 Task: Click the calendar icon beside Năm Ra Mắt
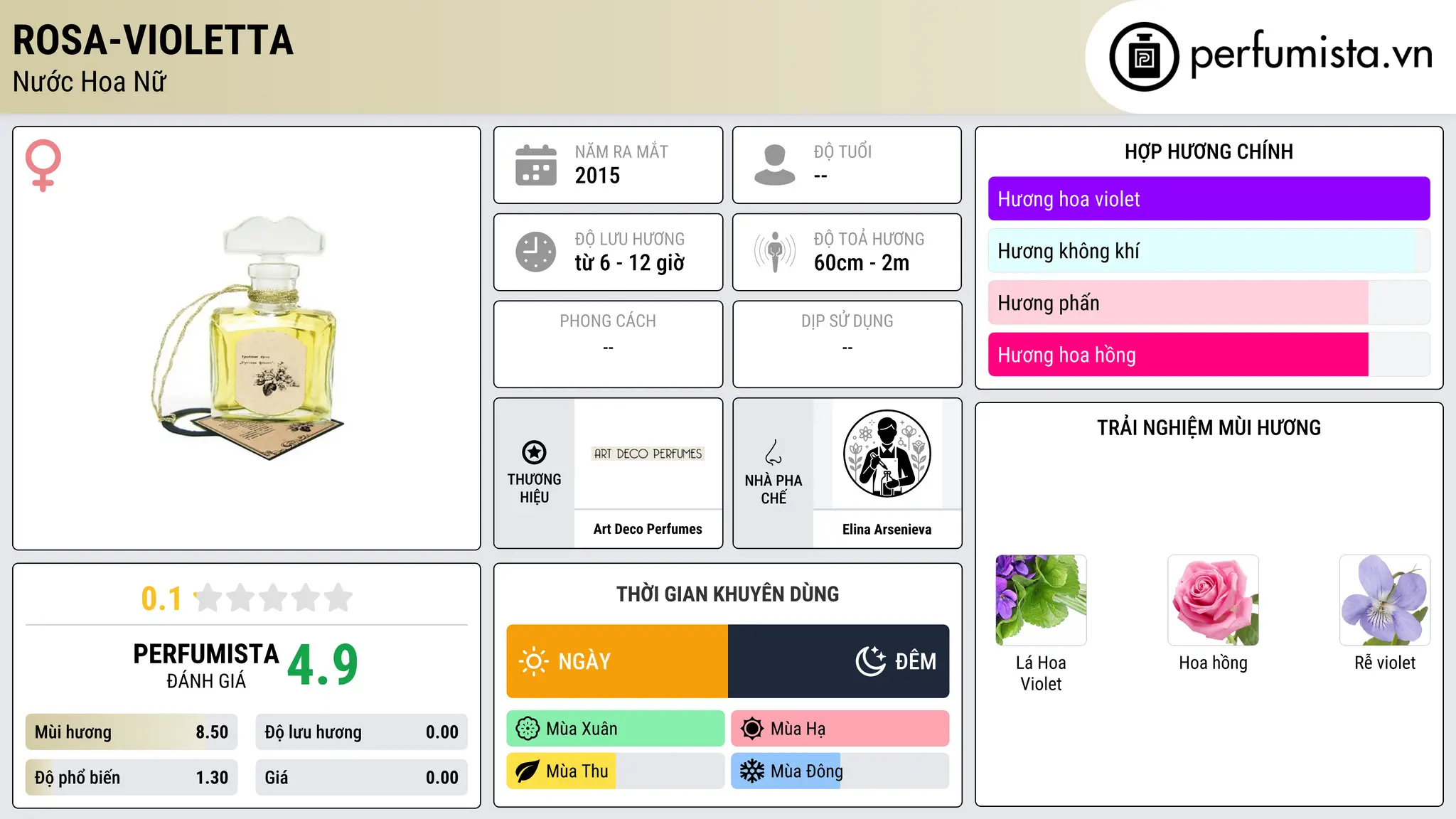(536, 165)
